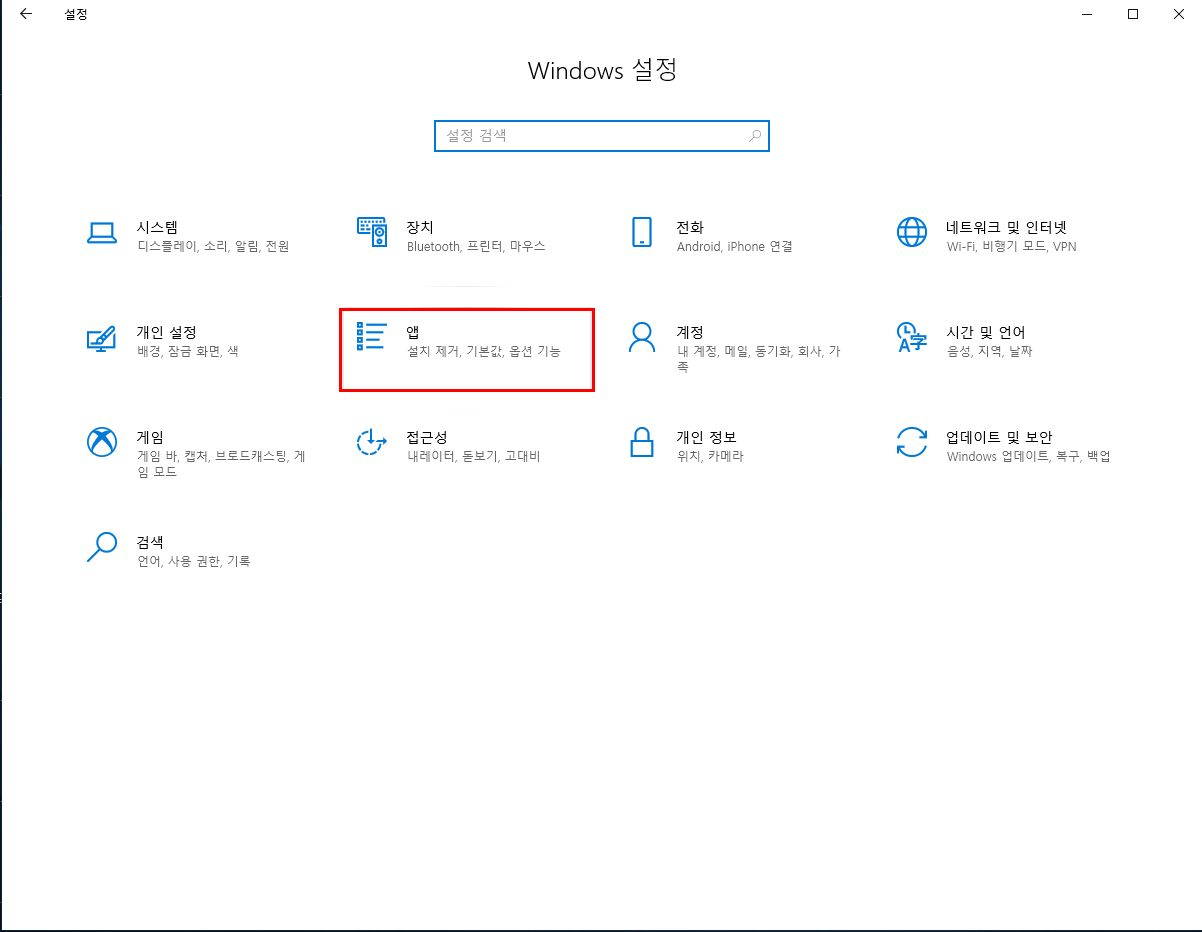Open the 앱 list icon
The image size is (1202, 932).
click(x=372, y=337)
